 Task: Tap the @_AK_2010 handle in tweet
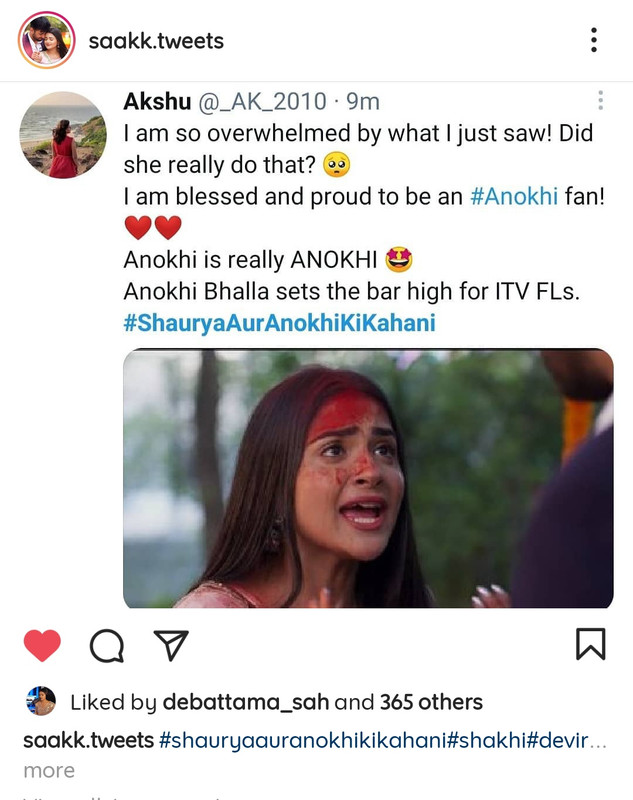262,102
